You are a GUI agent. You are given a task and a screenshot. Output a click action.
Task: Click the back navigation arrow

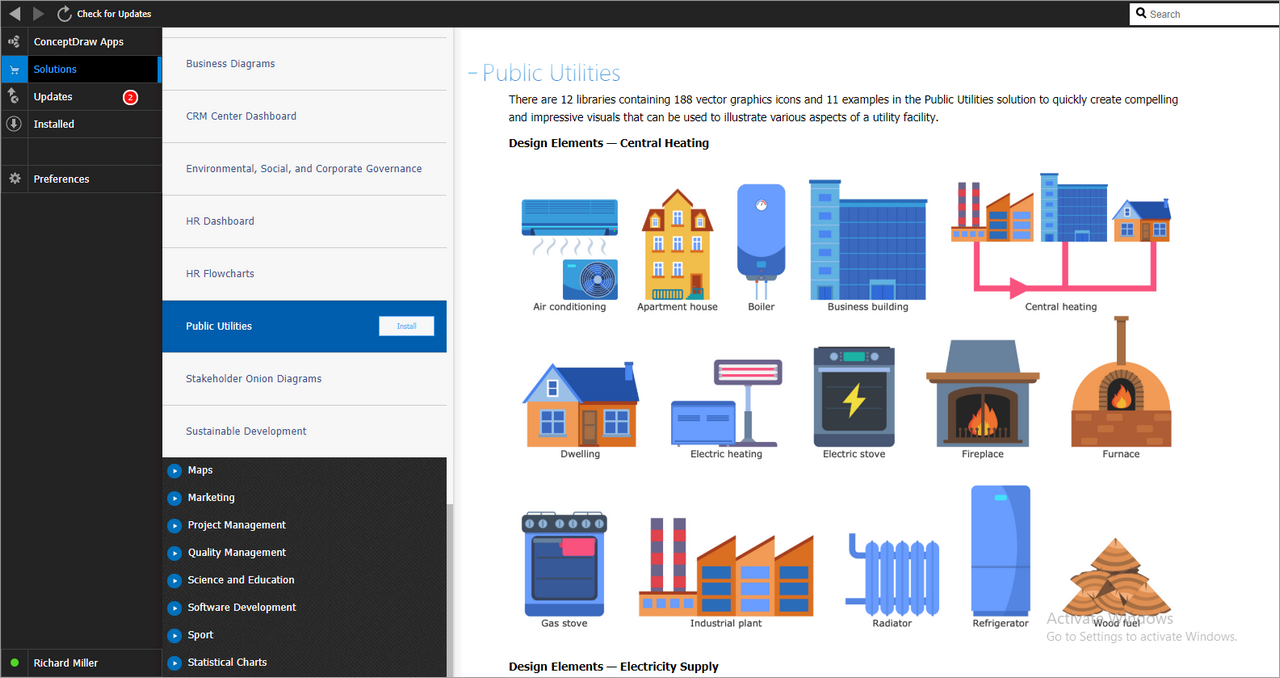click(14, 14)
